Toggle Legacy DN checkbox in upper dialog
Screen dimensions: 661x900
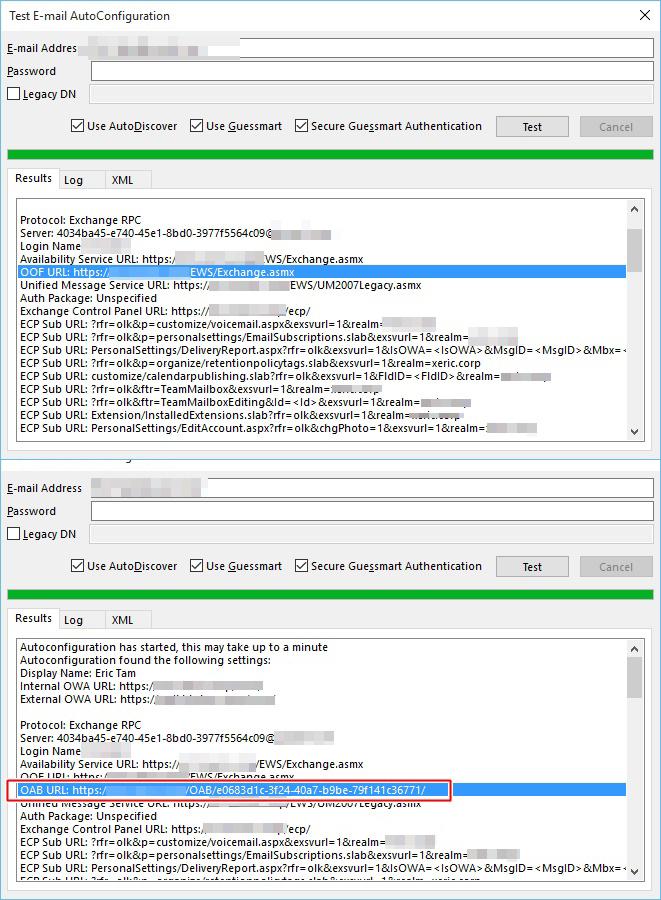pos(14,94)
